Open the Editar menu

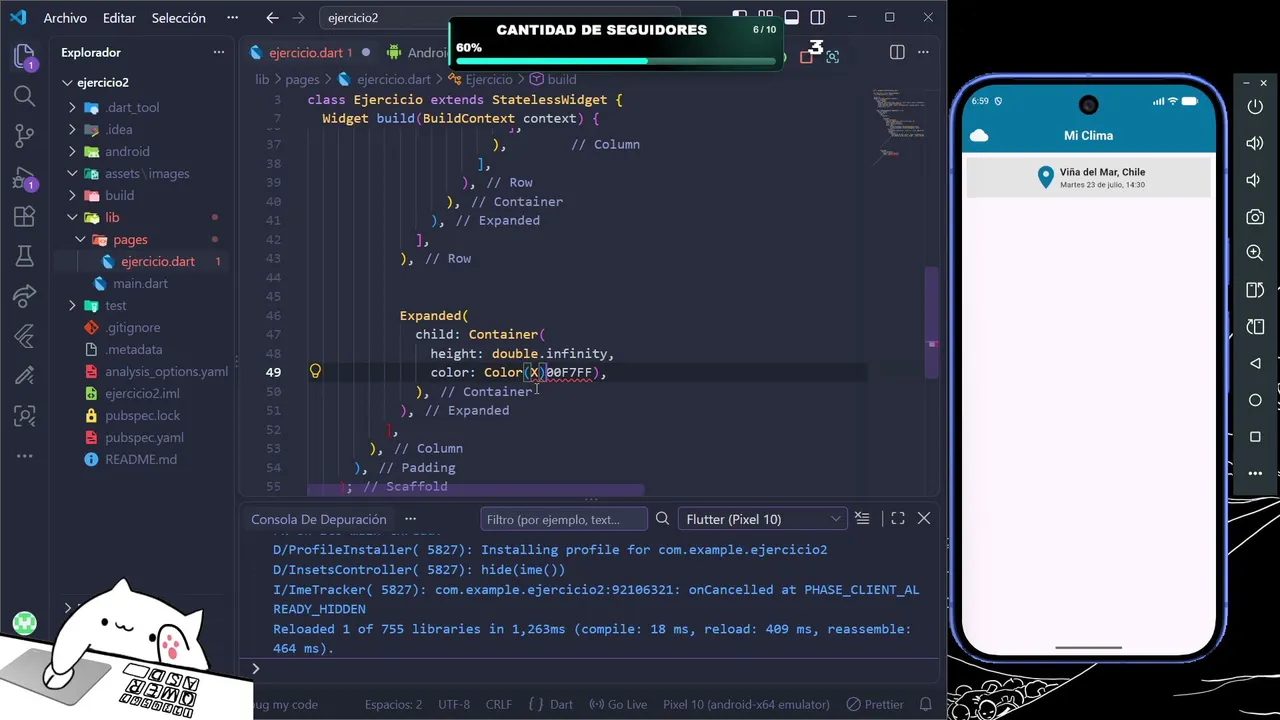tap(119, 18)
